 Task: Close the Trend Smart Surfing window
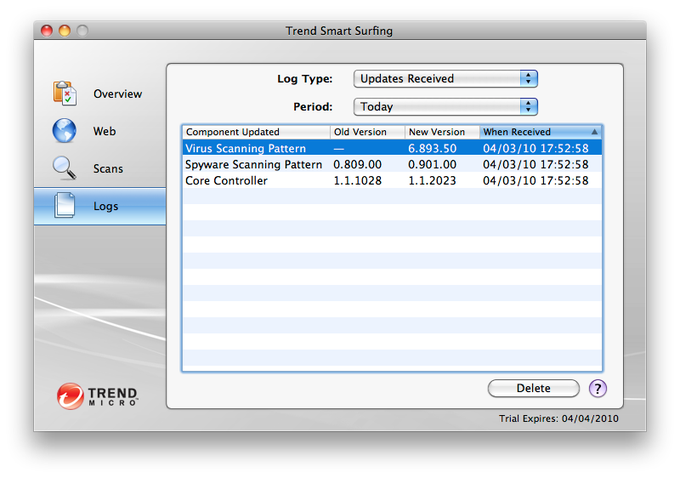click(x=47, y=30)
